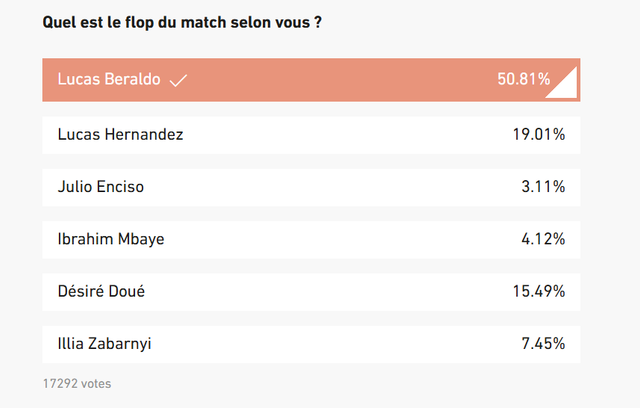640x408 pixels.
Task: Vote for Lucas Hernandez as flop
Action: tap(310, 133)
